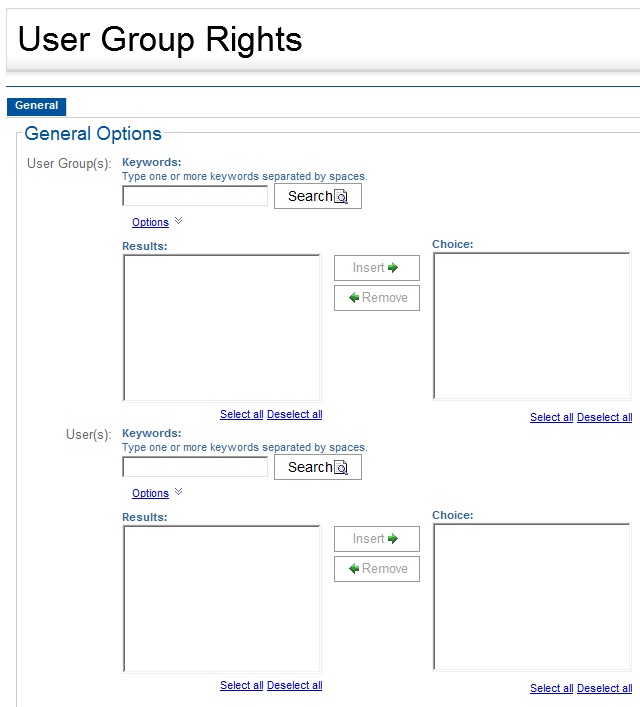Screen dimensions: 640x707
Task: Select all in User Group(s) Results
Action: (241, 415)
